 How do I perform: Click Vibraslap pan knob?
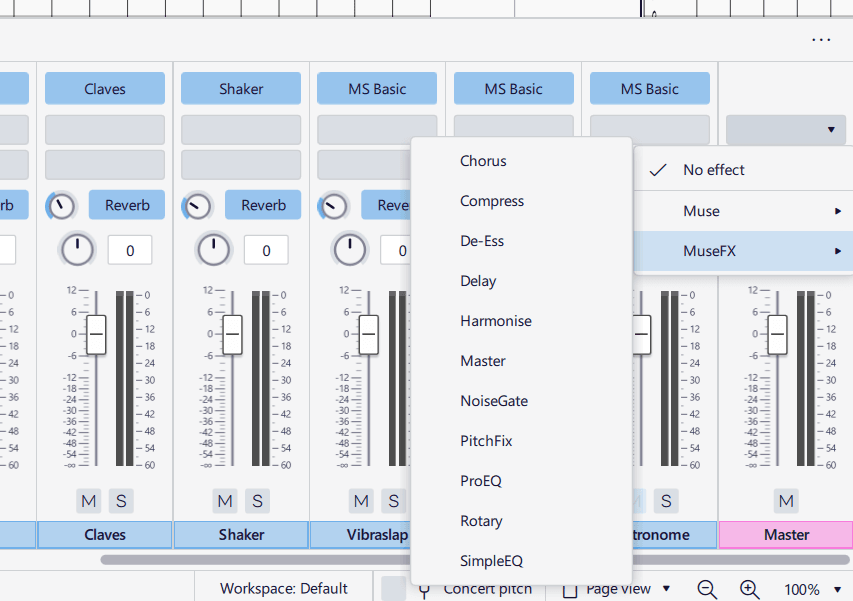(x=349, y=250)
